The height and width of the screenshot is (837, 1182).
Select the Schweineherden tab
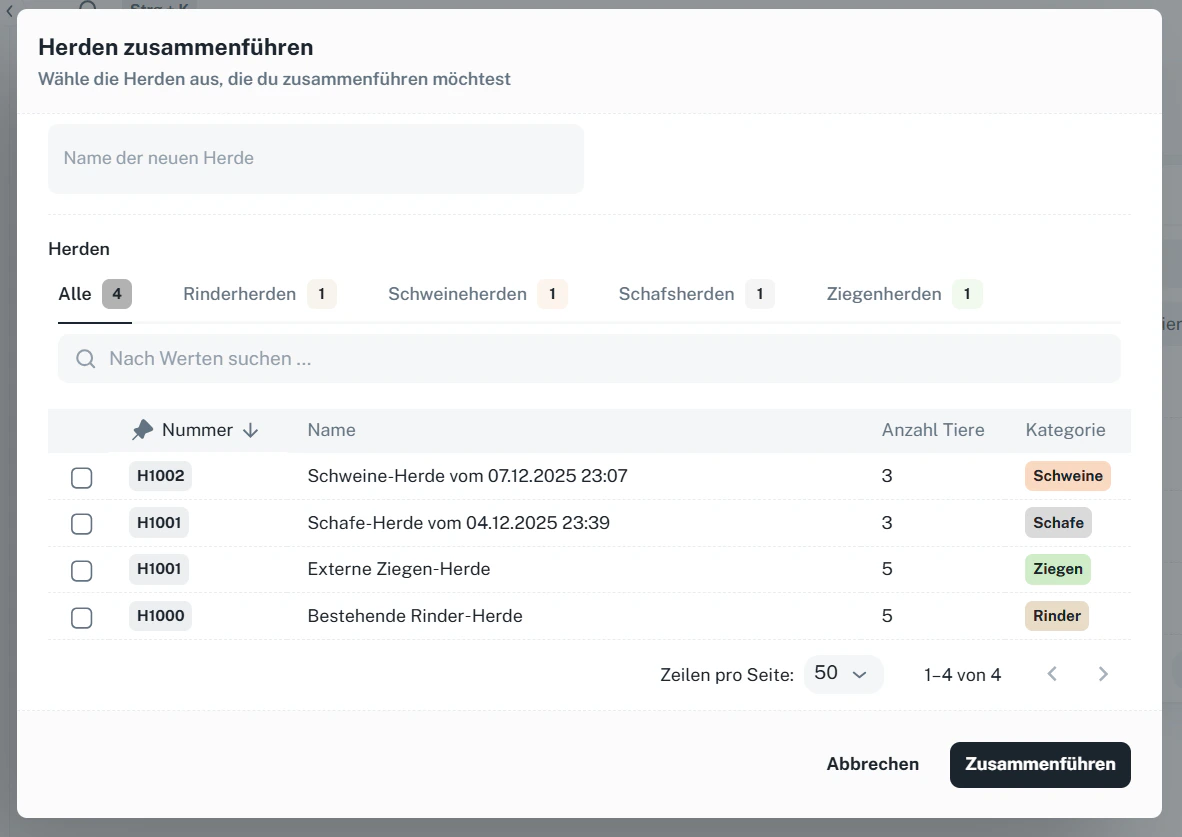(x=457, y=294)
